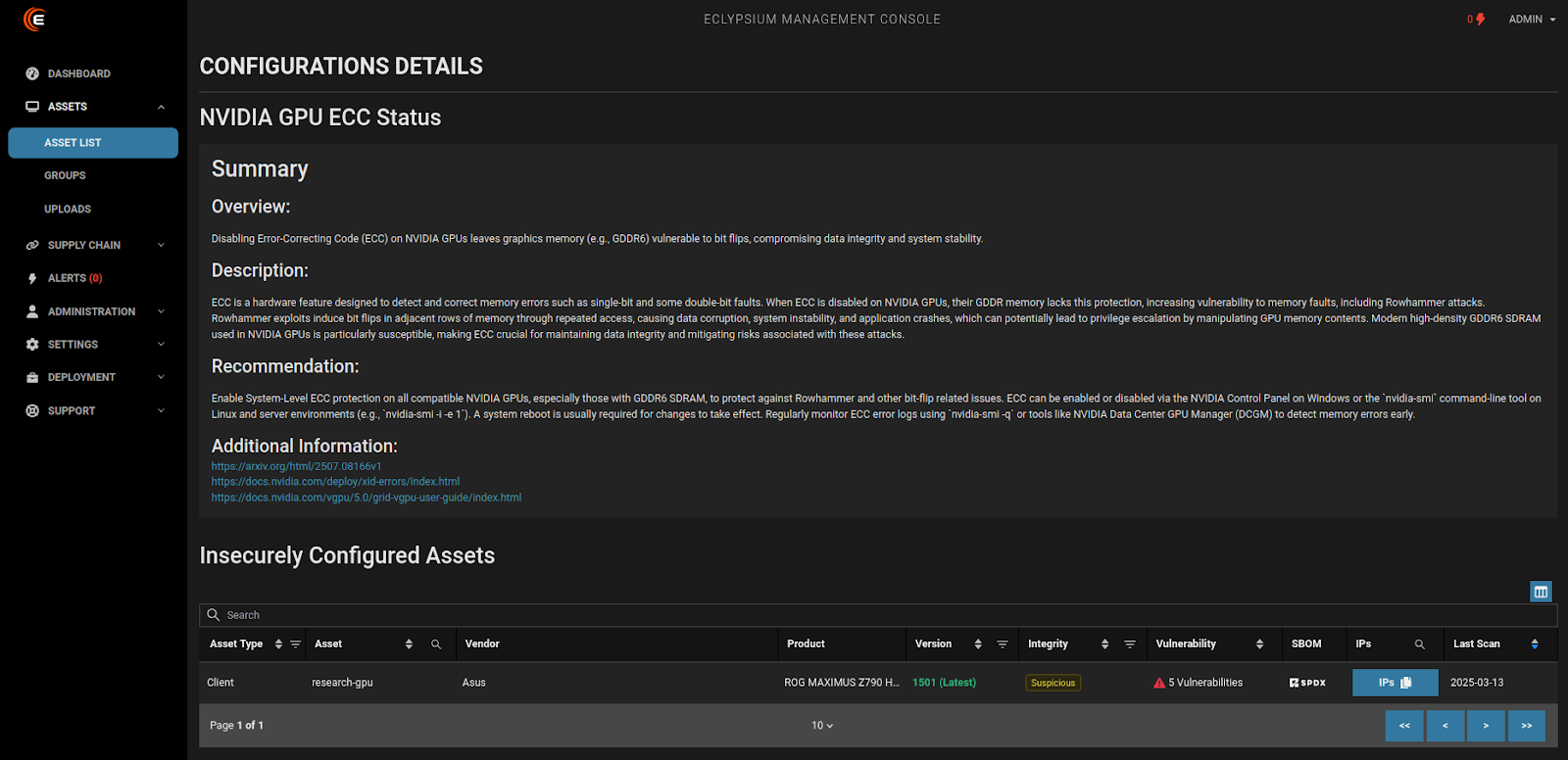This screenshot has width=1568, height=760.
Task: Open the NVIDIA xid-errors documentation link
Action: click(335, 482)
